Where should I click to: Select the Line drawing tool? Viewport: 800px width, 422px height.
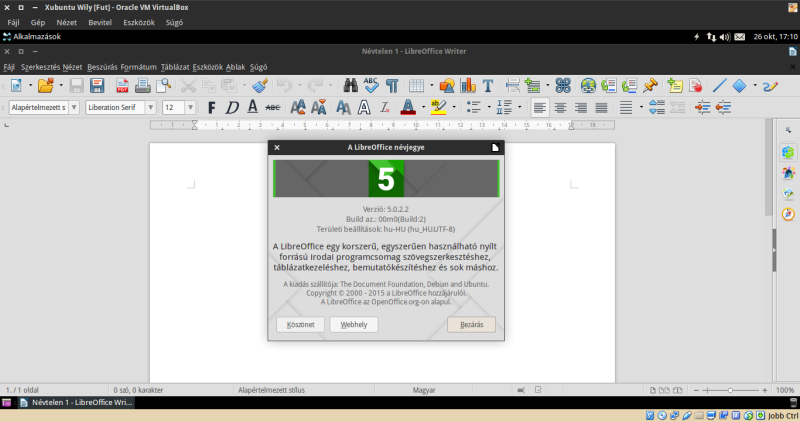tap(719, 85)
